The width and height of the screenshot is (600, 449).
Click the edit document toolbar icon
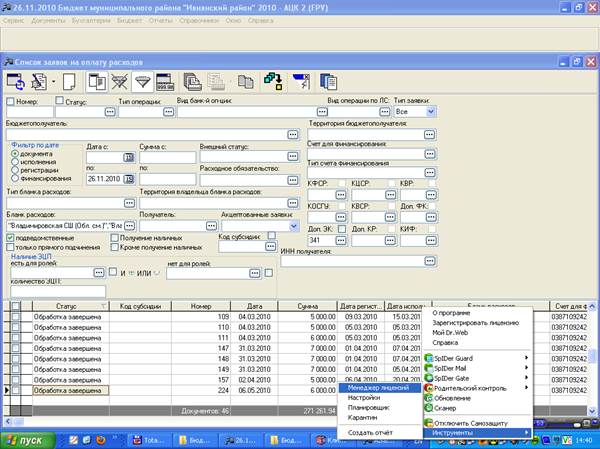39,82
